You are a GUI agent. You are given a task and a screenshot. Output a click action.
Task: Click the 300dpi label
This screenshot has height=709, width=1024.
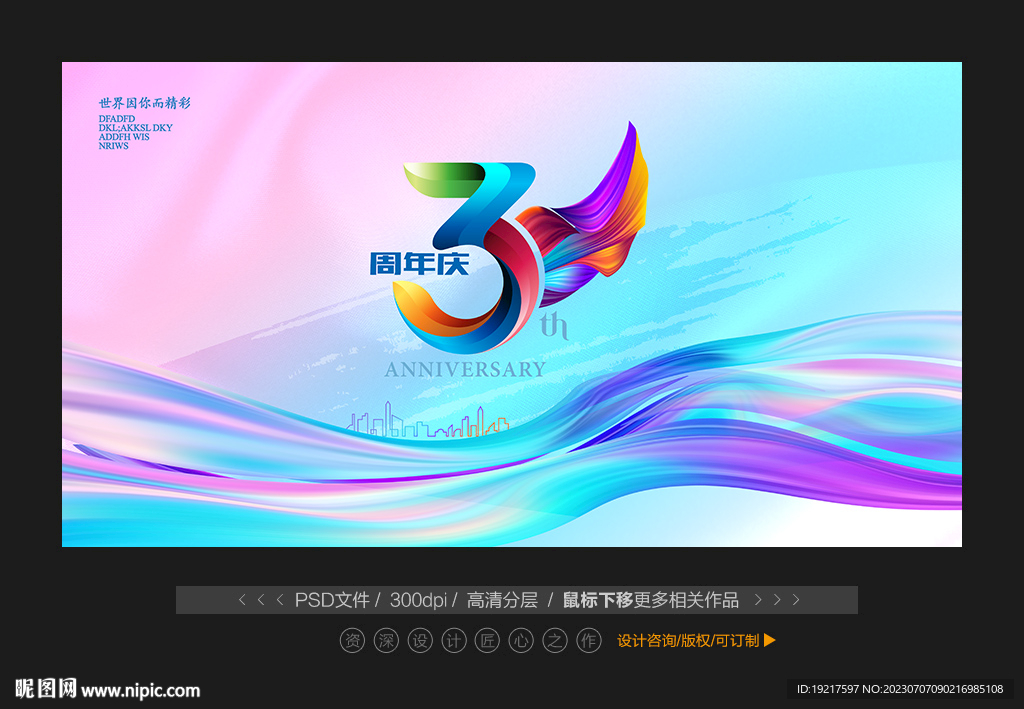click(418, 600)
